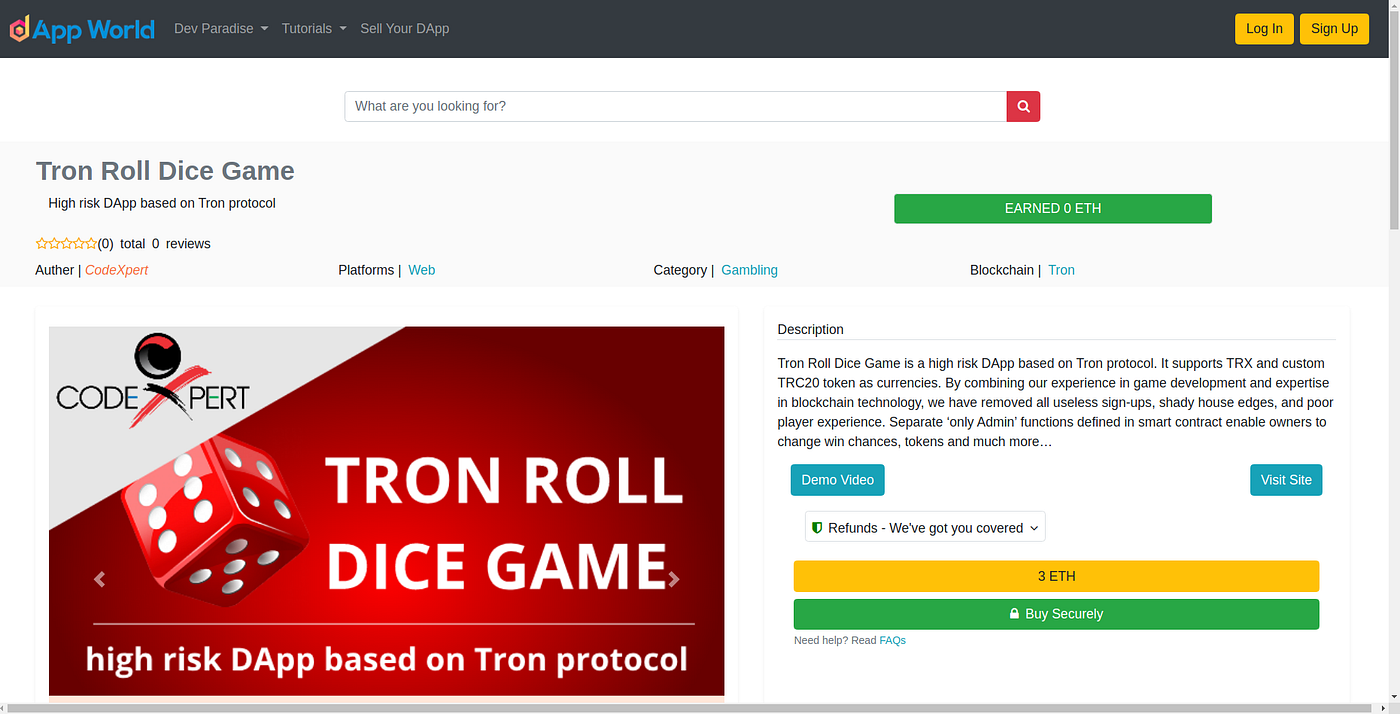This screenshot has width=1400, height=714.
Task: Focus the 'What are you looking for?' search field
Action: pyautogui.click(x=675, y=106)
